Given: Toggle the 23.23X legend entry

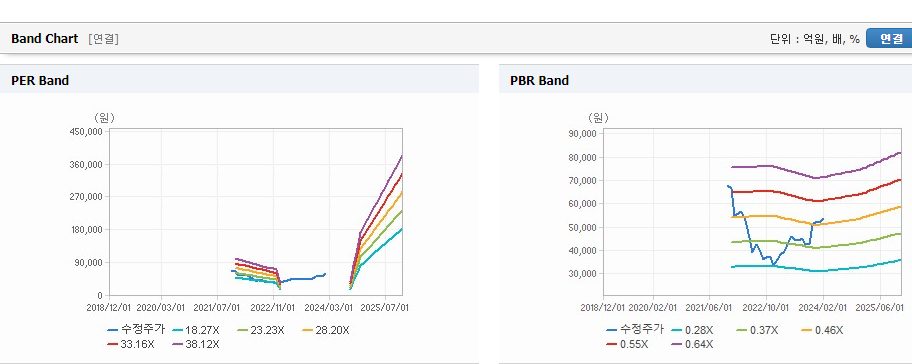Looking at the screenshot, I should (260, 330).
